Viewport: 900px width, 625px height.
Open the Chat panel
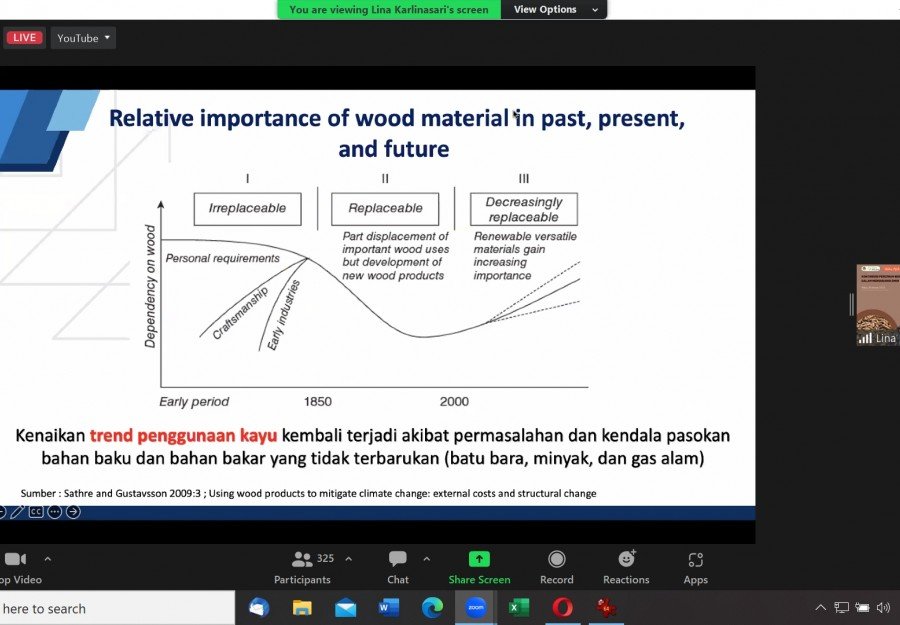pyautogui.click(x=398, y=568)
